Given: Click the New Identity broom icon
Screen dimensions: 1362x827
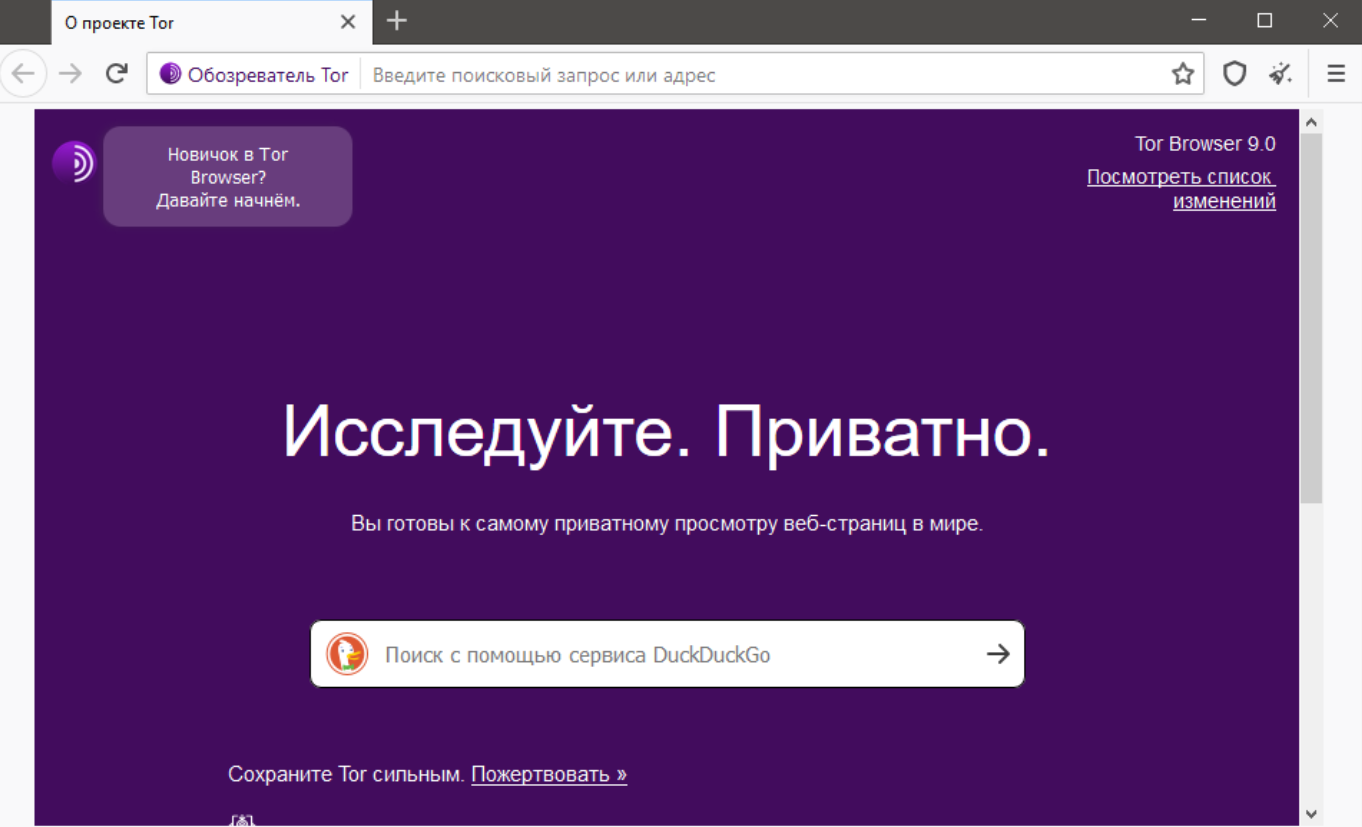Looking at the screenshot, I should tap(1281, 74).
